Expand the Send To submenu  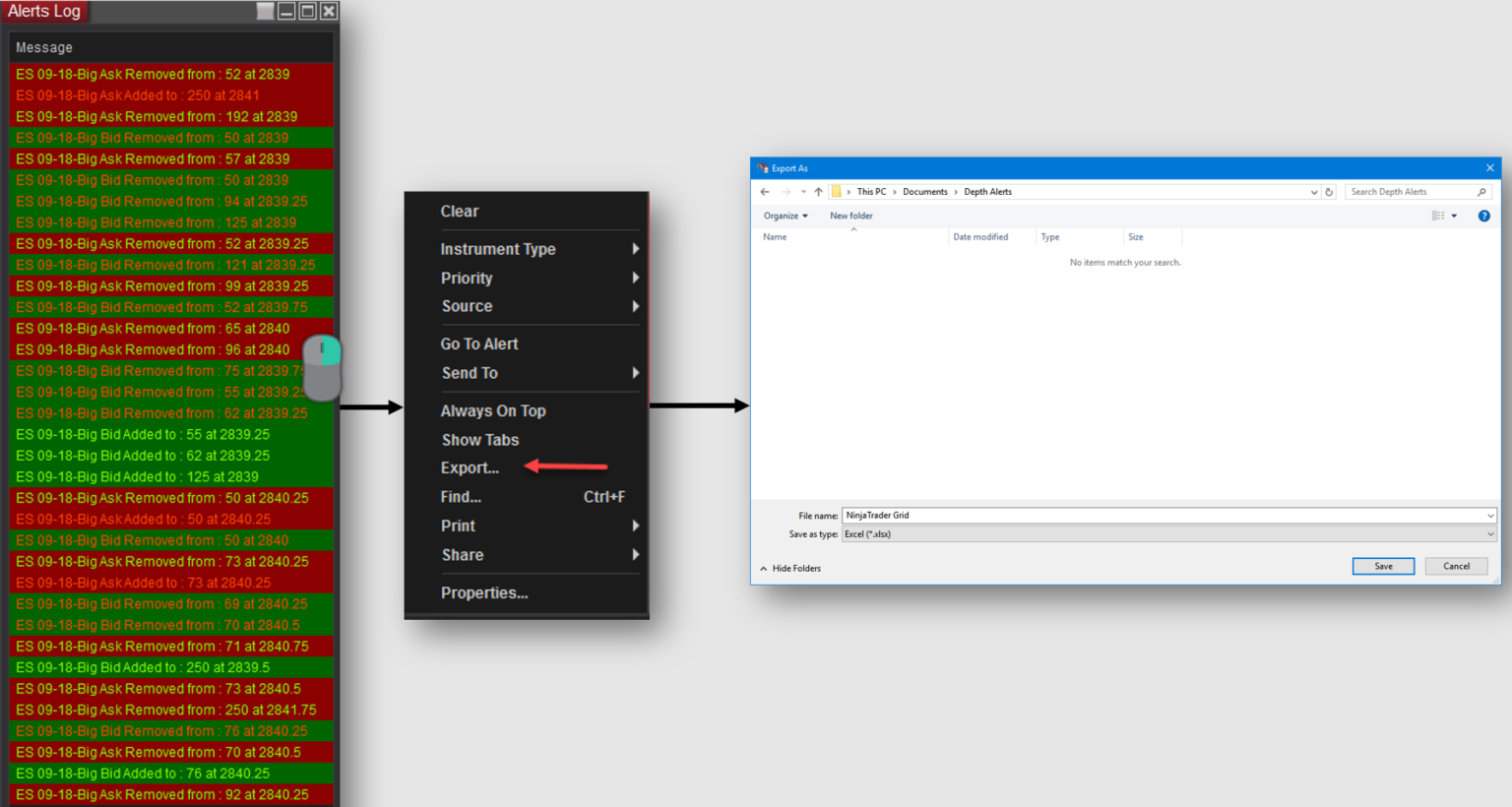point(470,373)
